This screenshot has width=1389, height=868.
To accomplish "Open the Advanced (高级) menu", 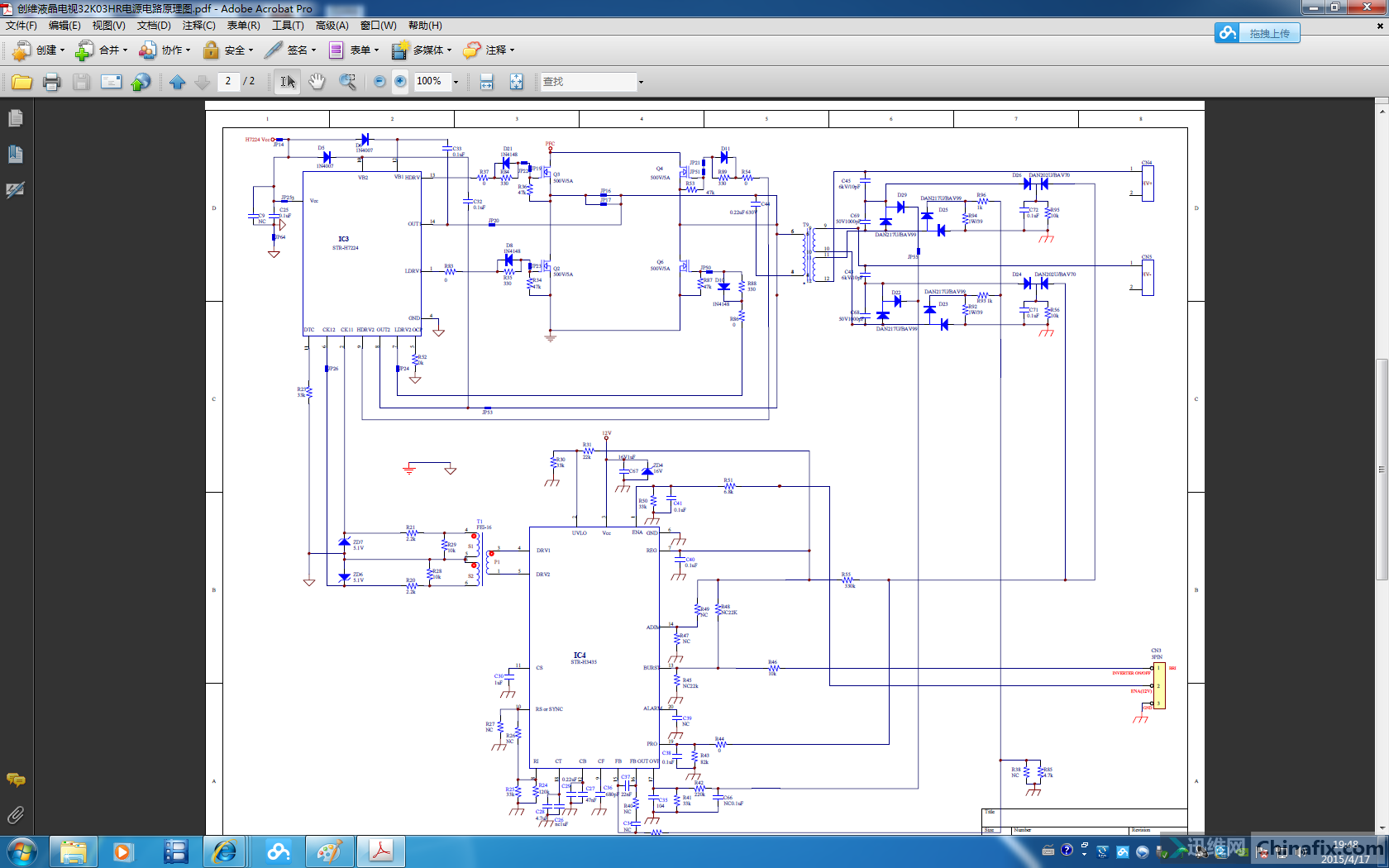I will [332, 26].
